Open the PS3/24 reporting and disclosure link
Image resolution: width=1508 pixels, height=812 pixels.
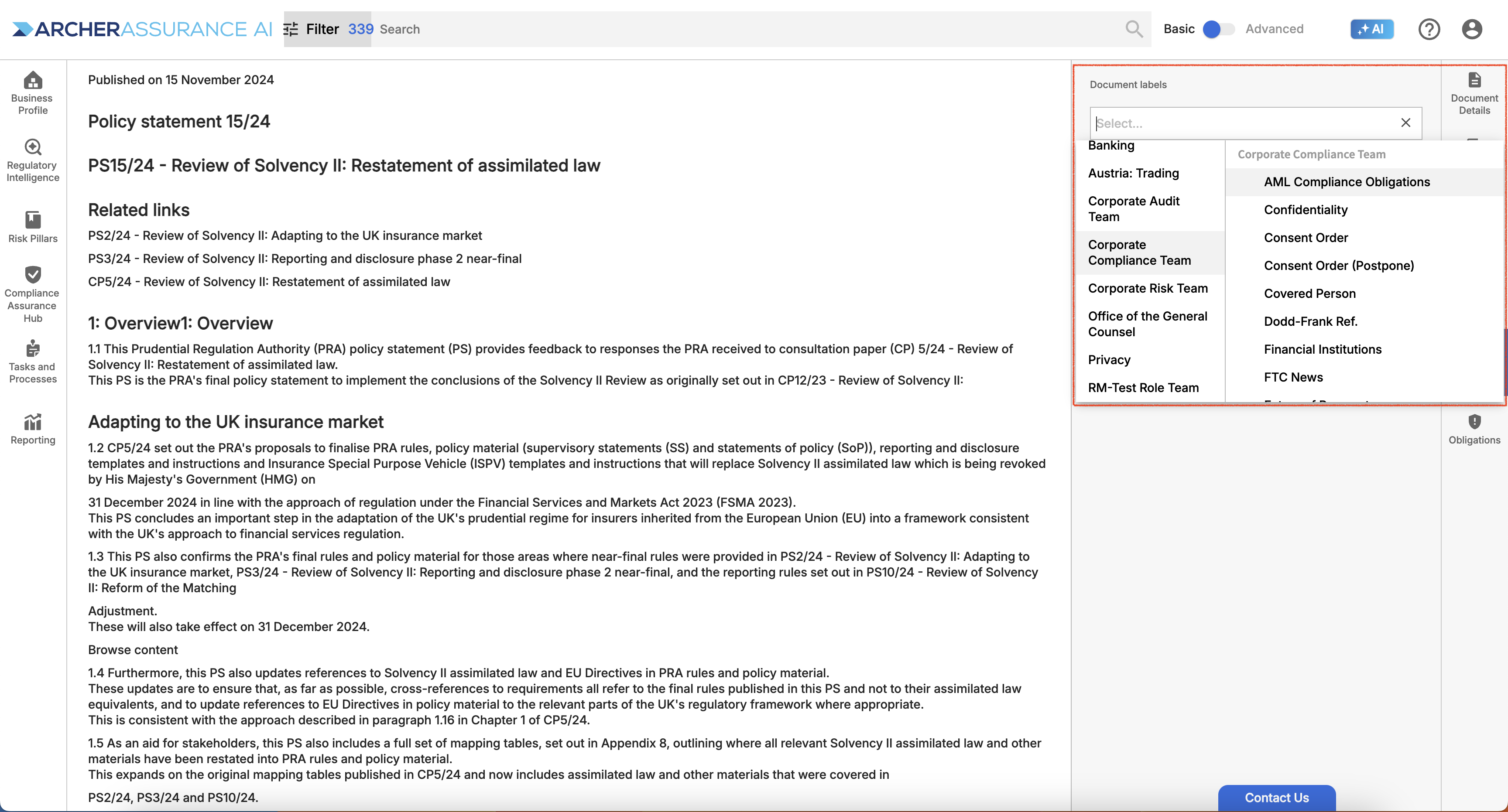(x=305, y=259)
